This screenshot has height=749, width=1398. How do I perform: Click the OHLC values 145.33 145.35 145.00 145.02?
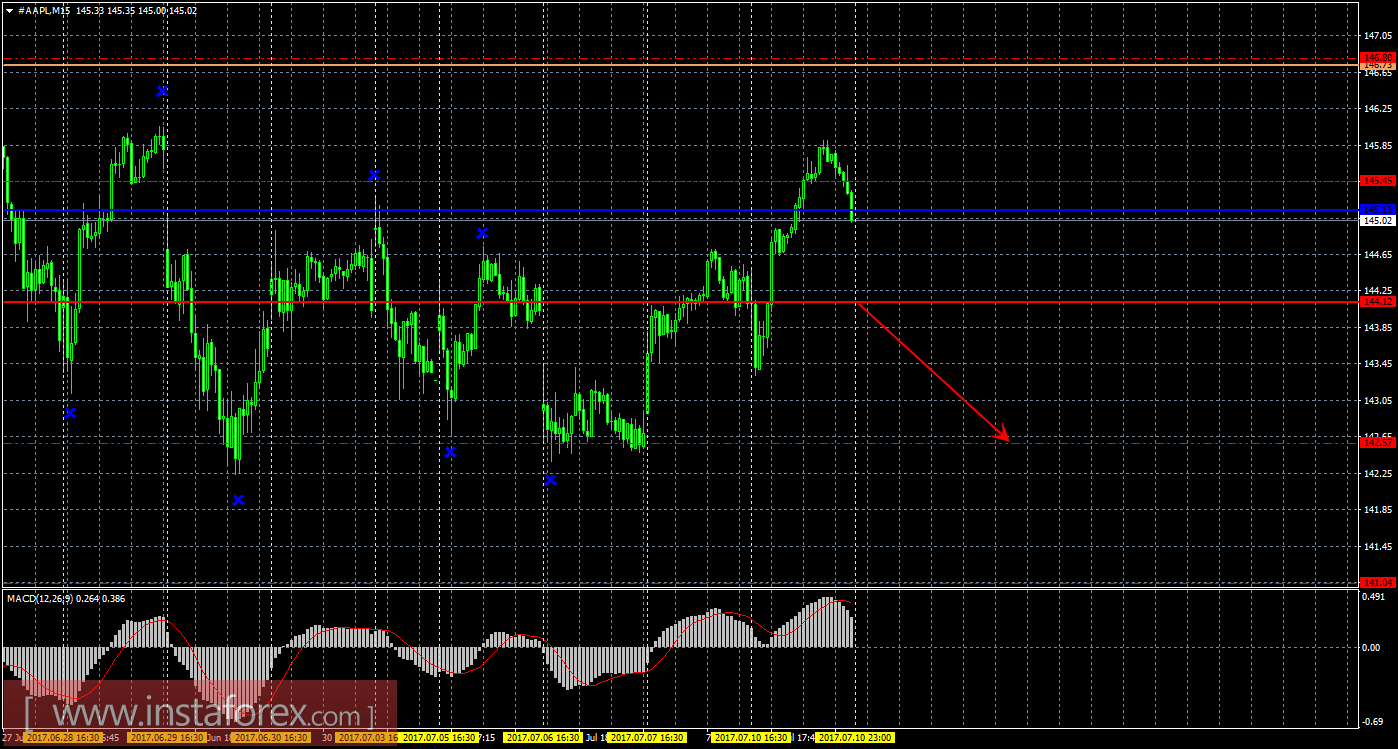136,10
